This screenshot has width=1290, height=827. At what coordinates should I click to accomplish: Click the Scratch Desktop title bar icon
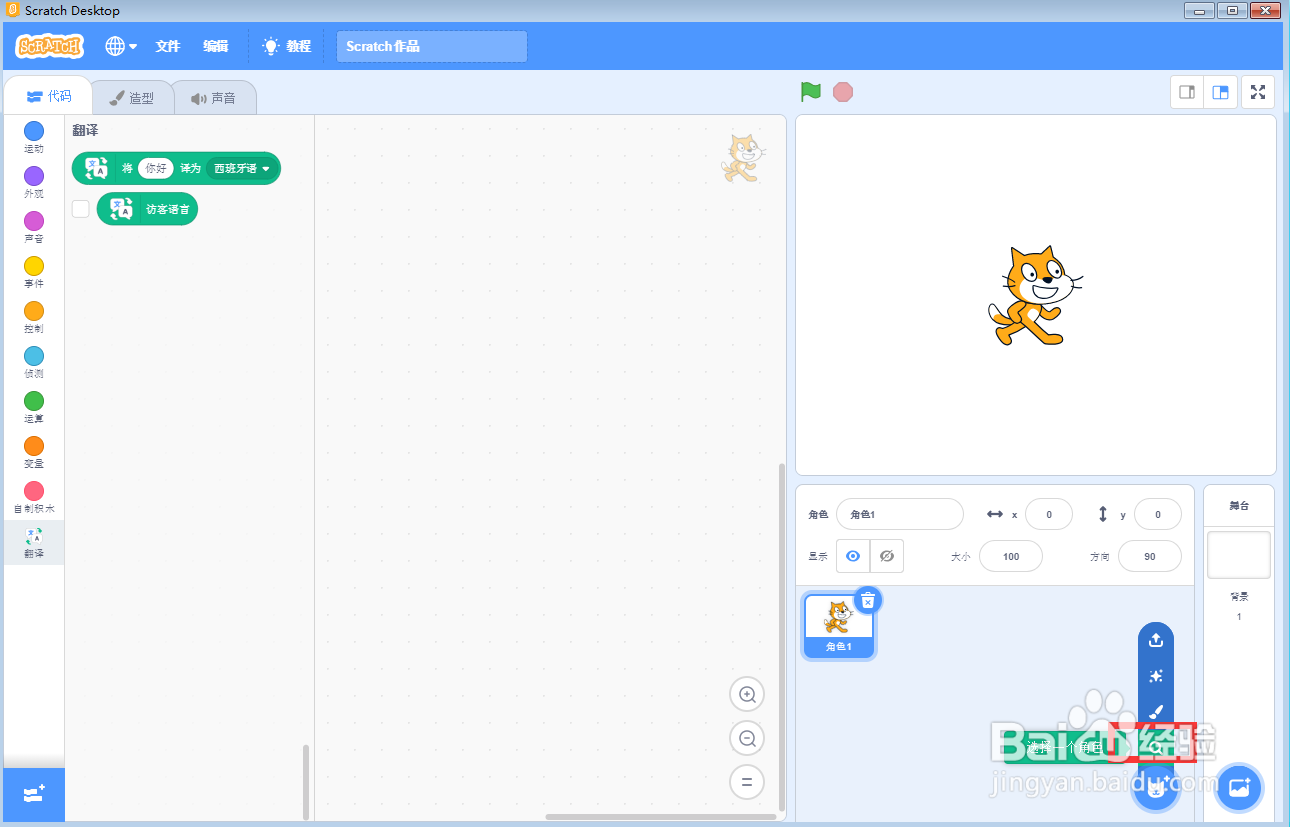click(x=13, y=10)
